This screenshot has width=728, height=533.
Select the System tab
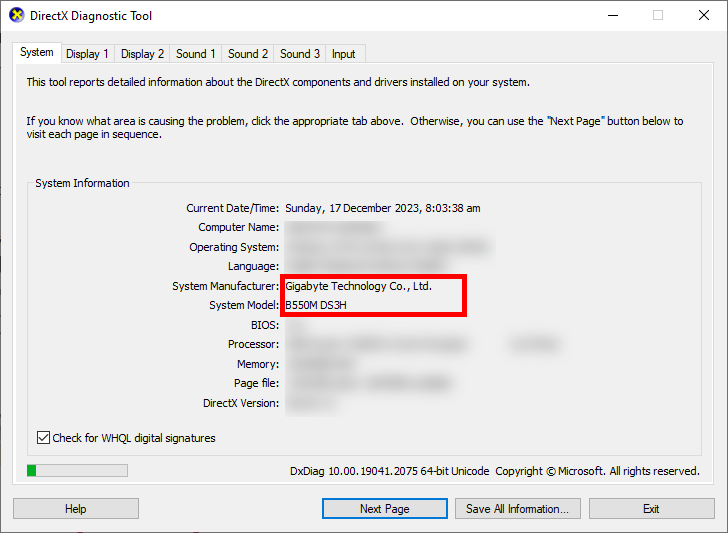pyautogui.click(x=37, y=52)
